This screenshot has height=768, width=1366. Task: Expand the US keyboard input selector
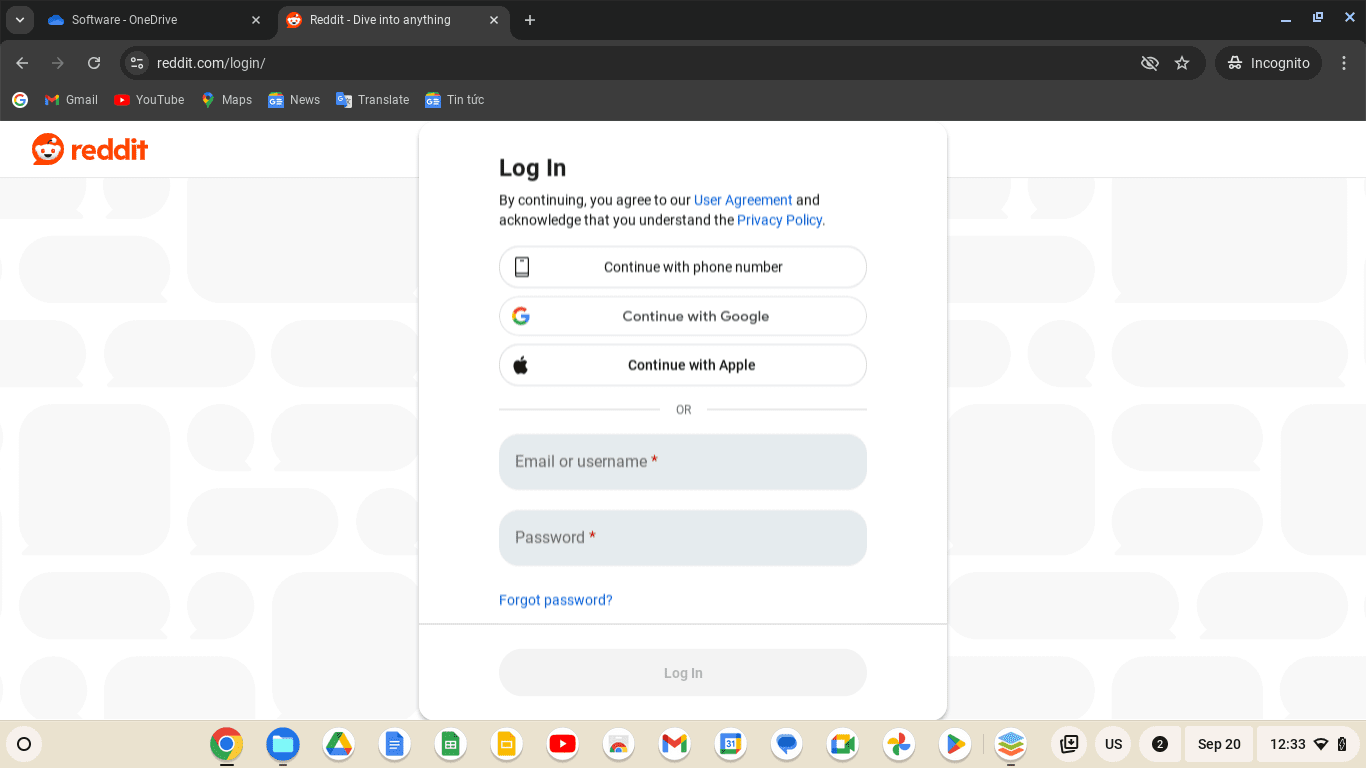pyautogui.click(x=1113, y=744)
